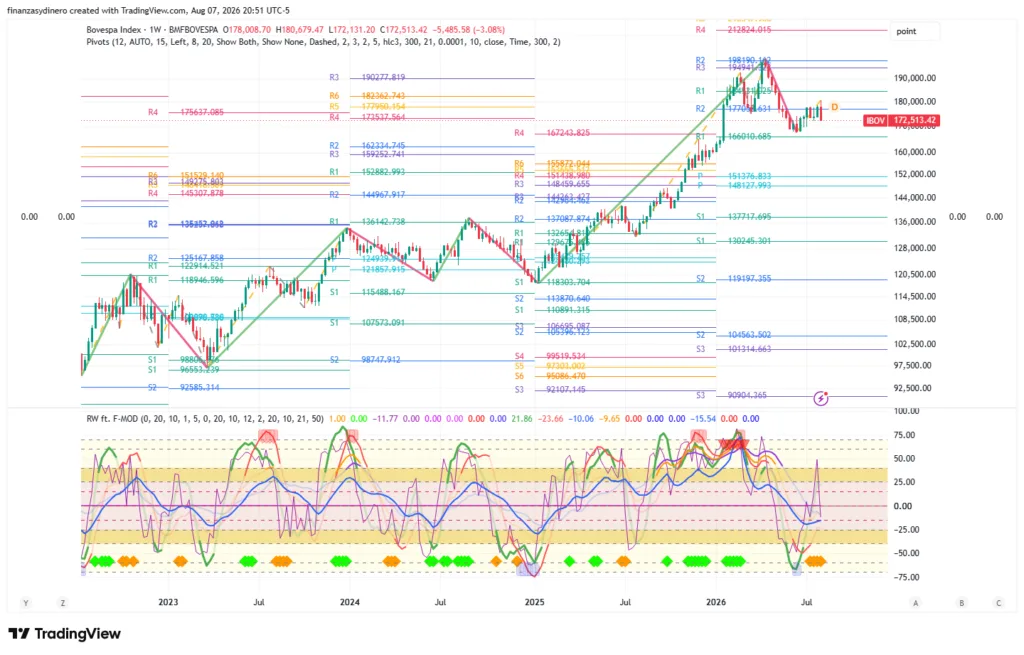This screenshot has width=1024, height=655.
Task: Click the orange D dividend marker
Action: click(x=835, y=107)
